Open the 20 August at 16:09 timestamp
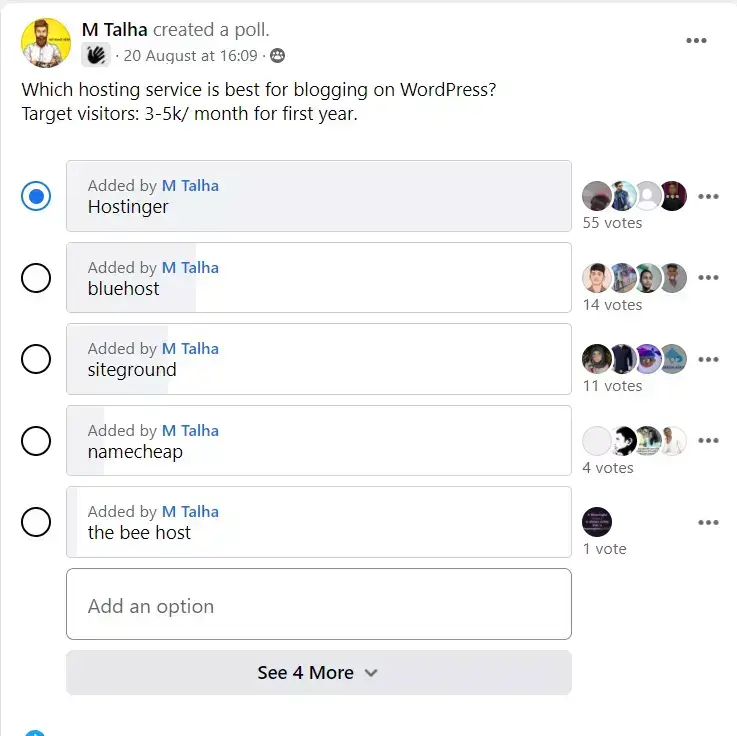This screenshot has width=737, height=736. (x=190, y=56)
